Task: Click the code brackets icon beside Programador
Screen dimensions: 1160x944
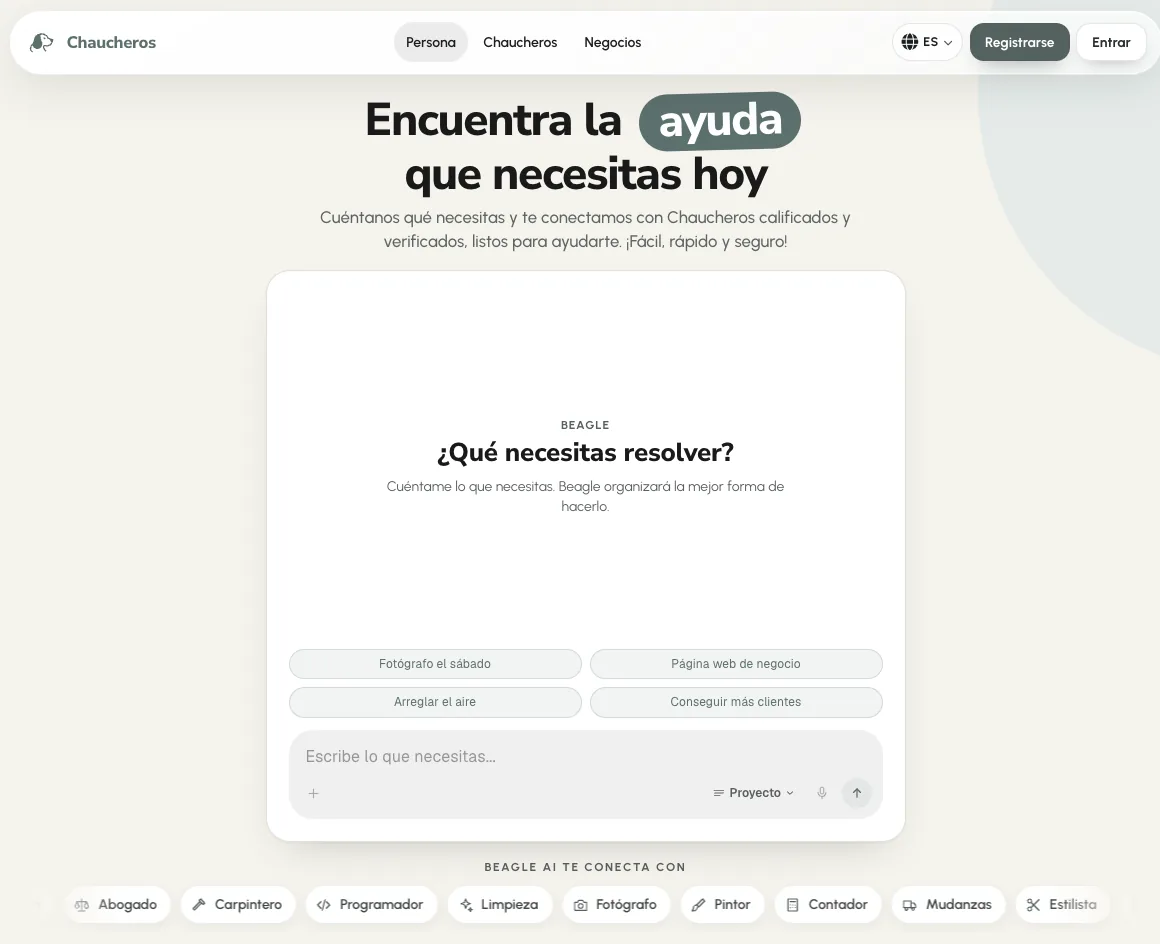Action: 323,904
